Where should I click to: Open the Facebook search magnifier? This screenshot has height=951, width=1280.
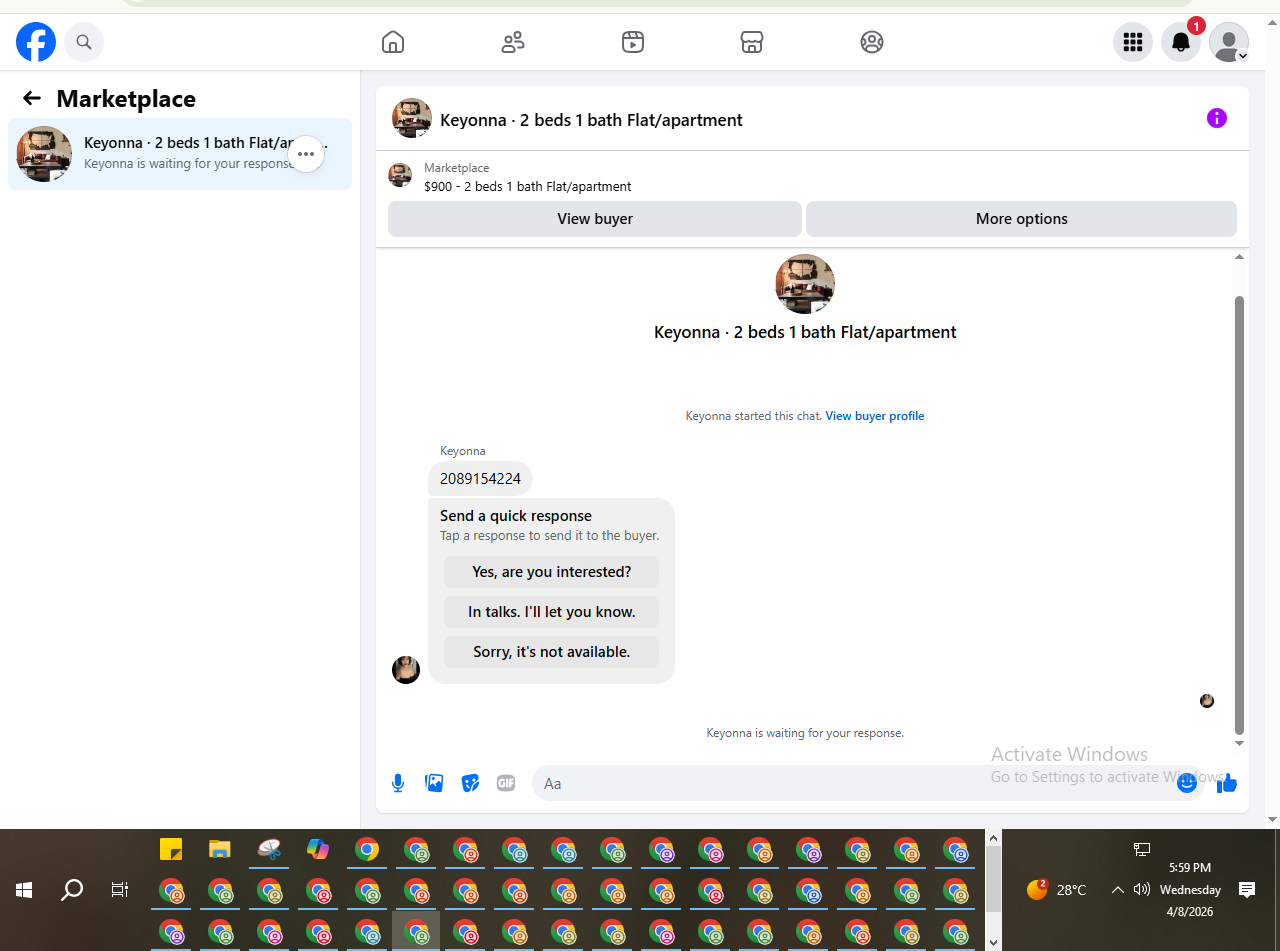(84, 42)
